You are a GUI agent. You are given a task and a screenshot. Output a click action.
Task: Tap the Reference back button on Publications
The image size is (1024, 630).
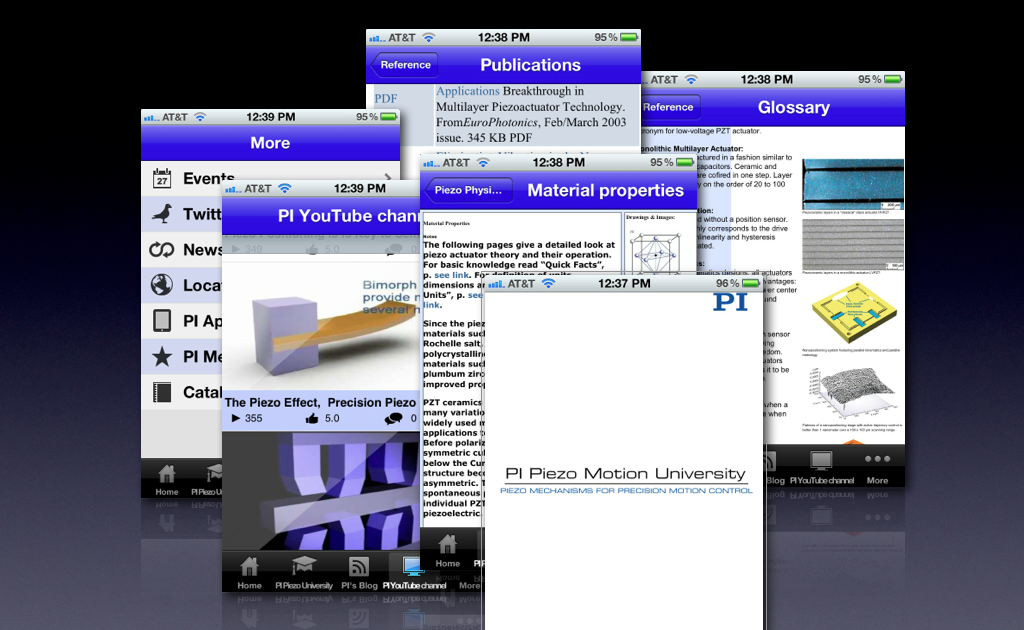(404, 64)
